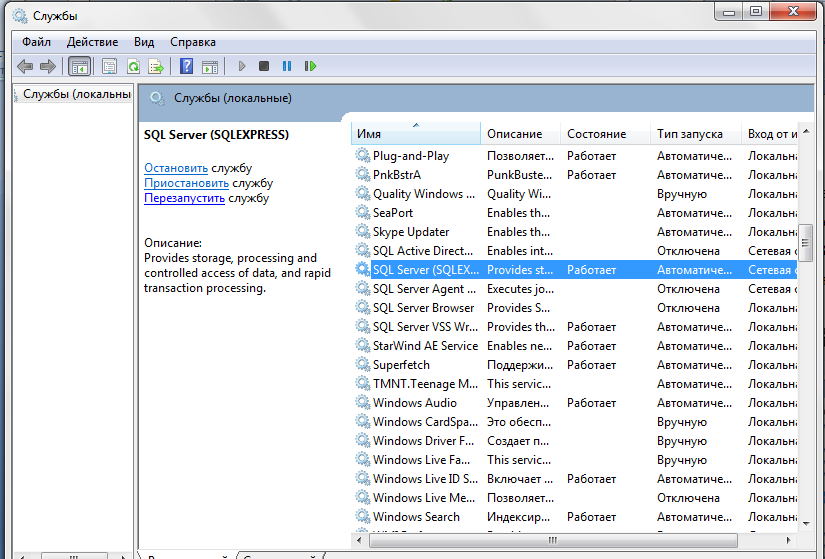The image size is (825, 559).
Task: Select the SQL Server VSS Wr... service row
Action: click(575, 326)
